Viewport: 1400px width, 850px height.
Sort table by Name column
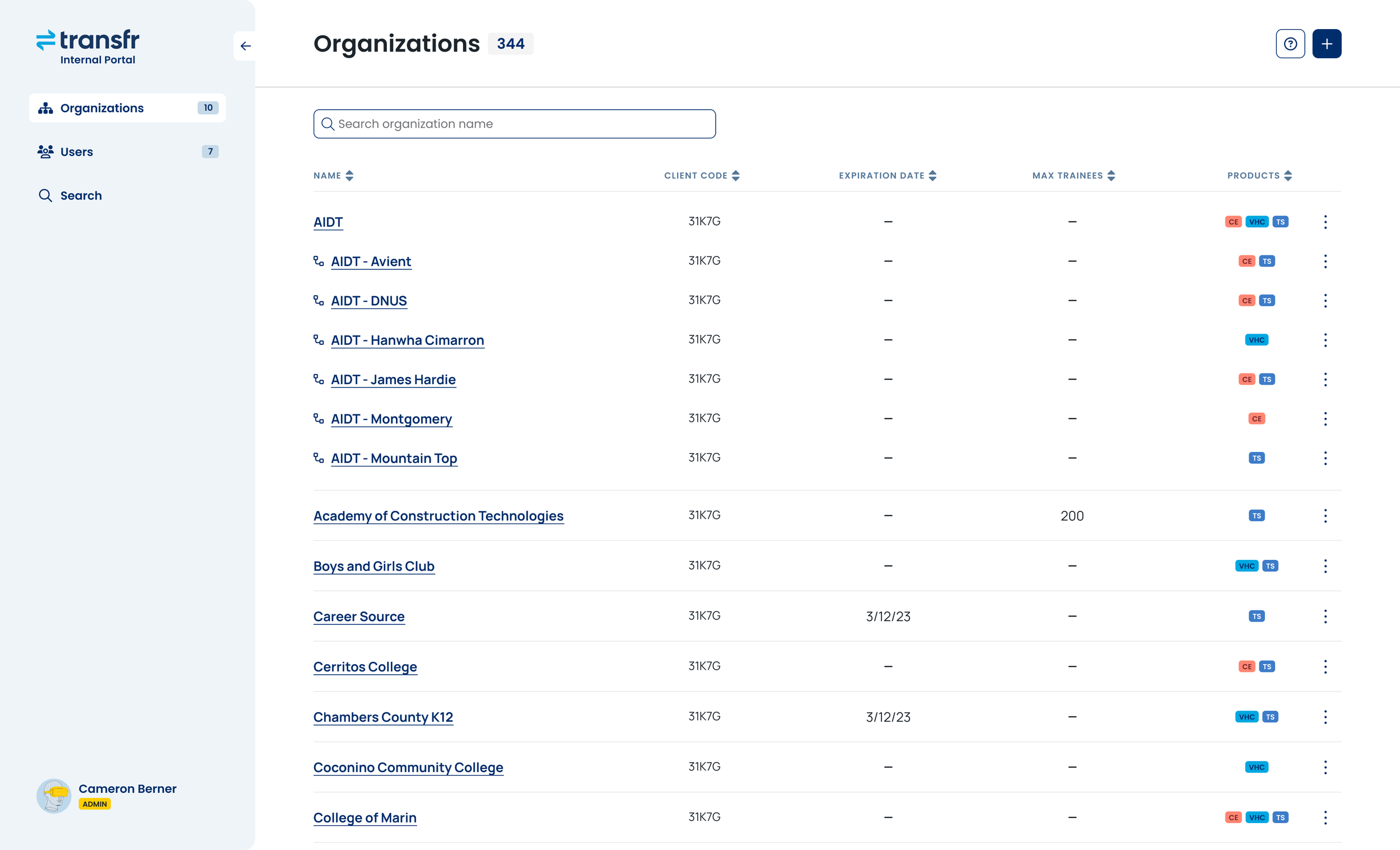click(x=333, y=176)
